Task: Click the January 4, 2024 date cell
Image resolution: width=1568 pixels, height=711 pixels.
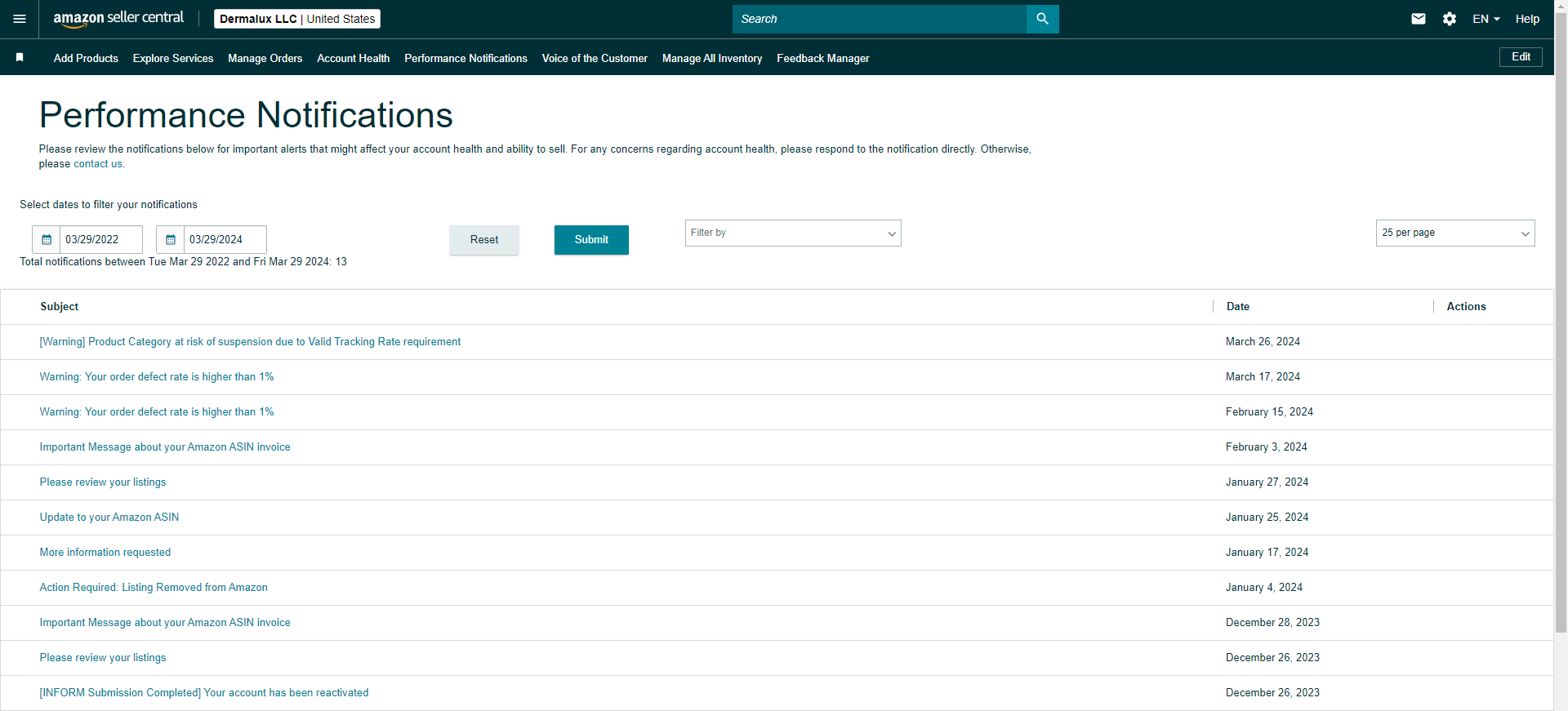Action: click(1264, 588)
